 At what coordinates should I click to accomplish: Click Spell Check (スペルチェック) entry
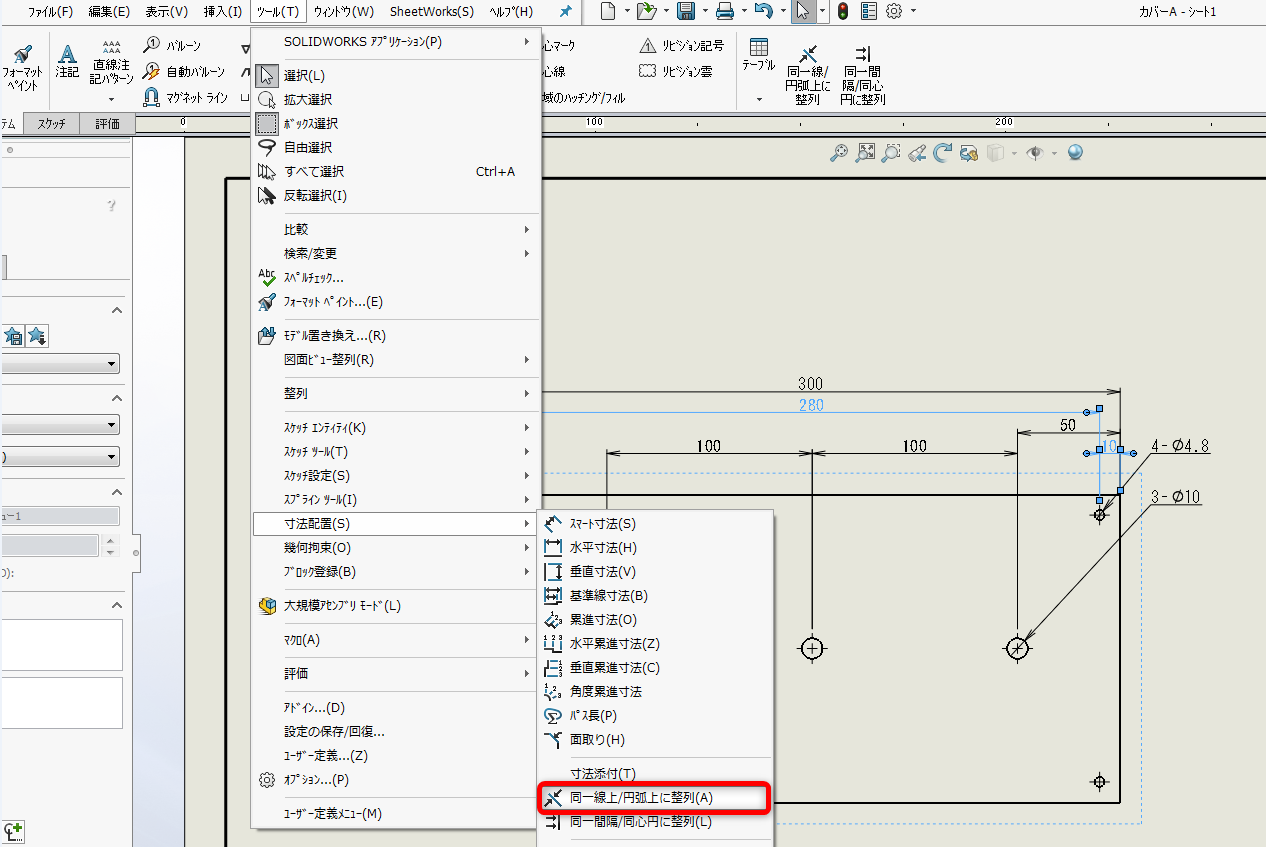coord(313,278)
